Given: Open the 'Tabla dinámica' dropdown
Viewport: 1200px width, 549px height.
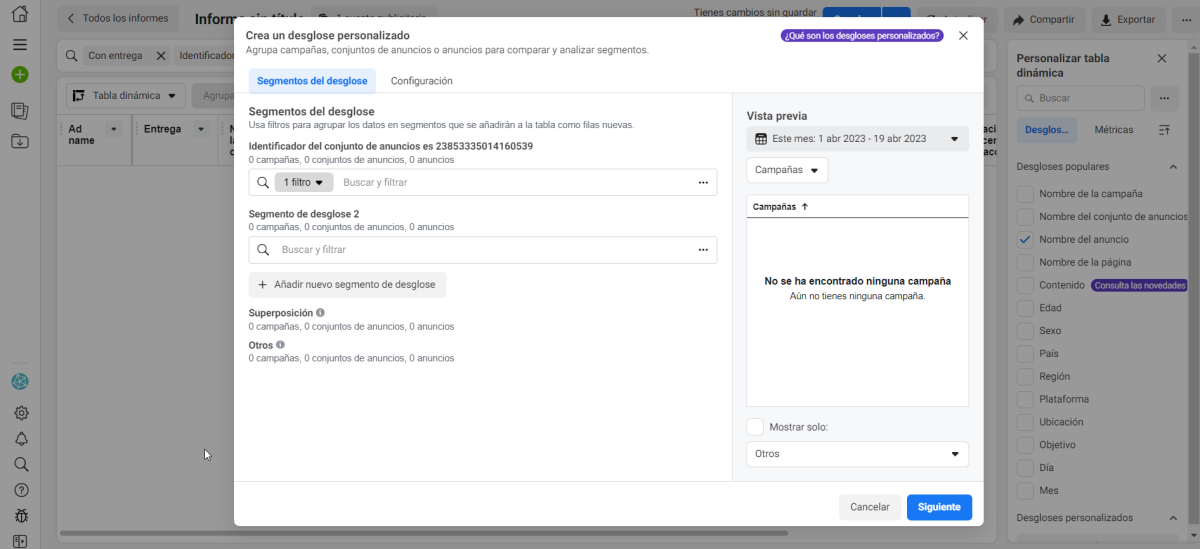Looking at the screenshot, I should pos(126,96).
